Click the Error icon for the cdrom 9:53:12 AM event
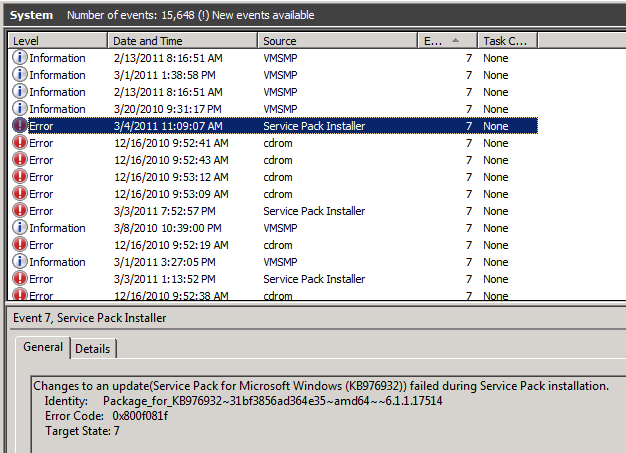 pos(19,177)
